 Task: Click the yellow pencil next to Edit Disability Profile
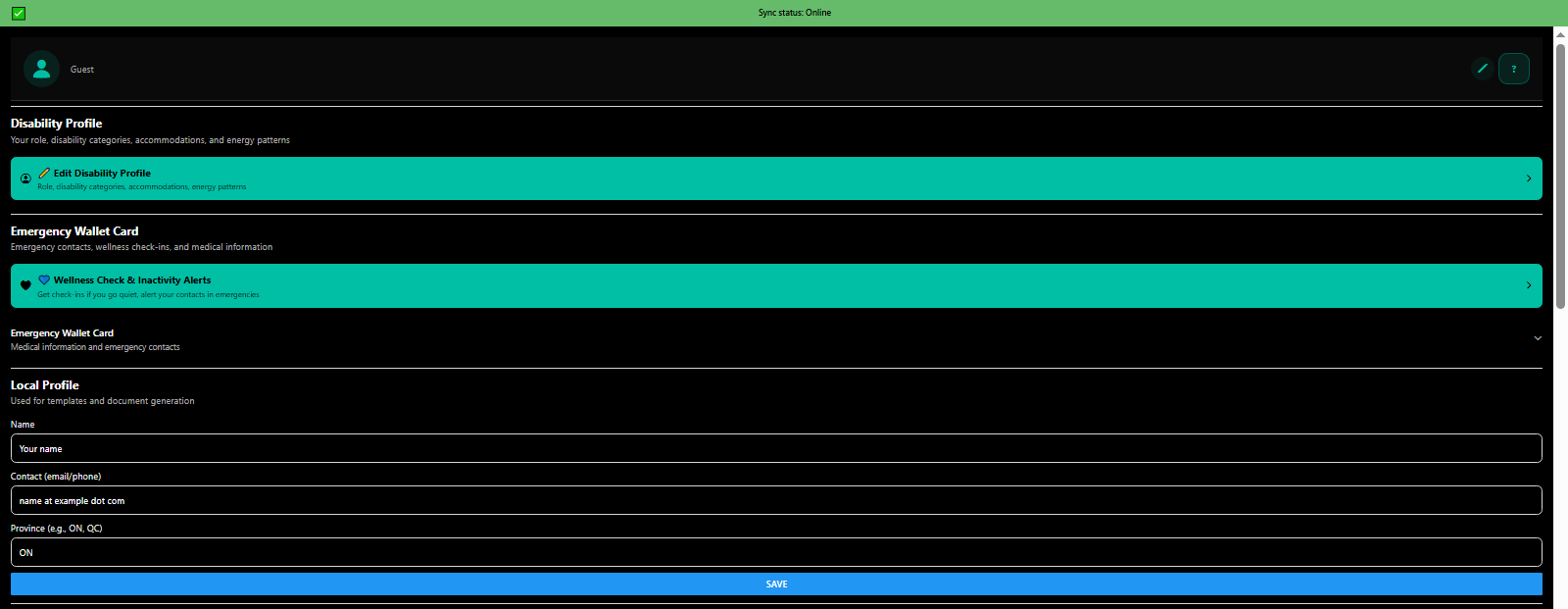pos(44,173)
